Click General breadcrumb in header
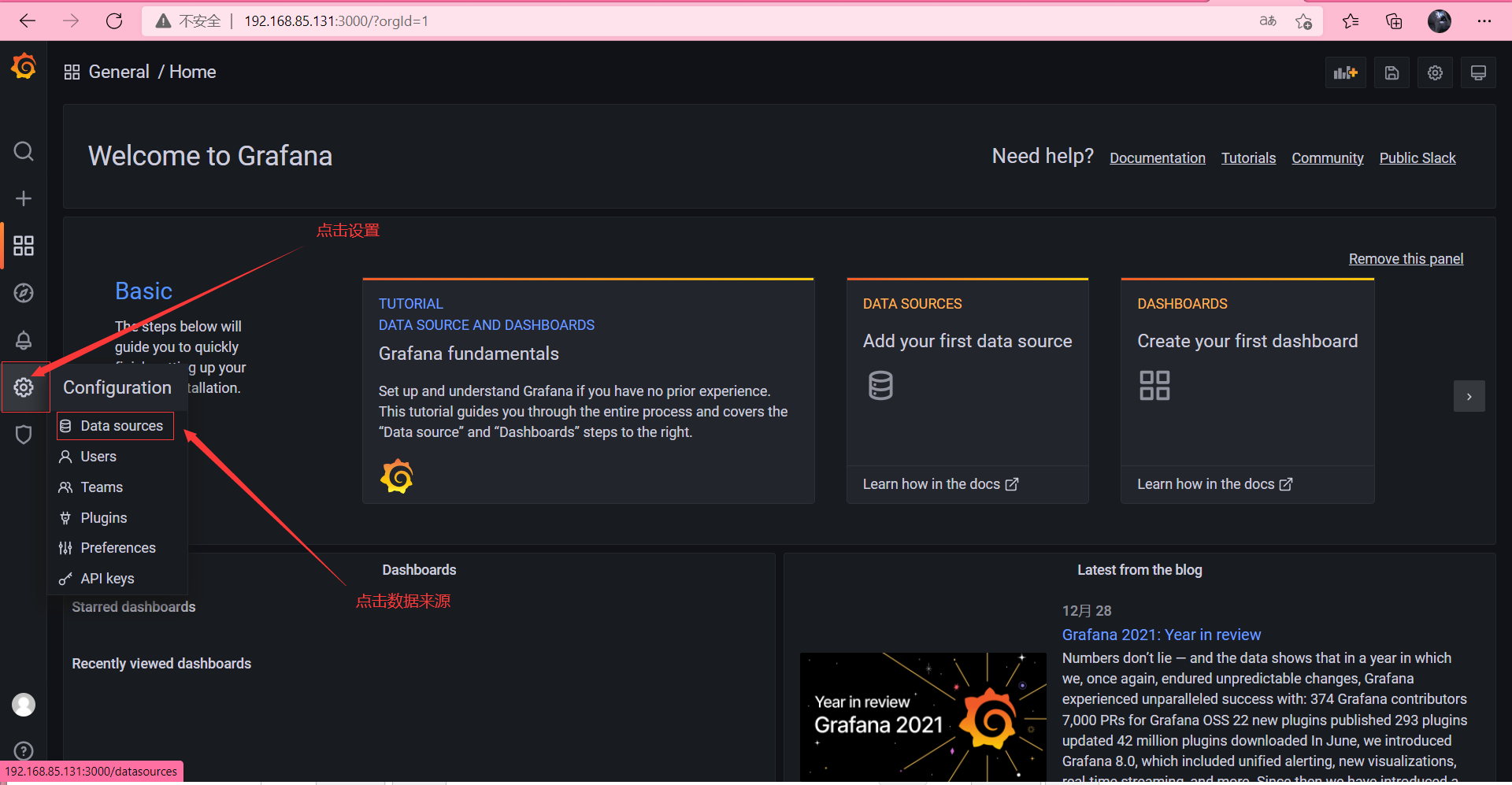Screen dimensions: 1512x785 coord(119,72)
